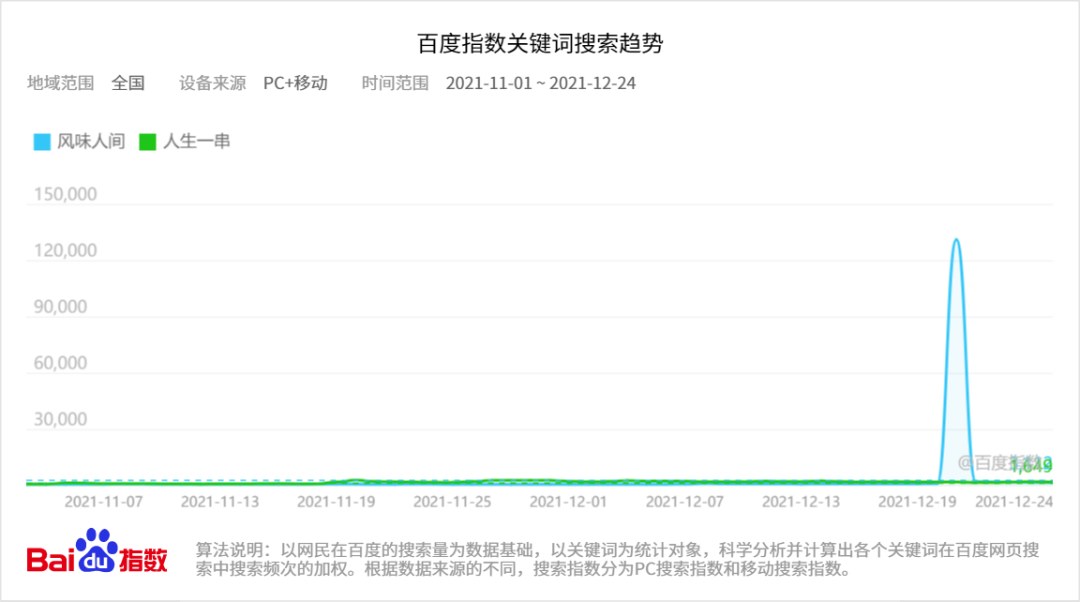Select the 2021-11-07 axis date label

[x=103, y=502]
